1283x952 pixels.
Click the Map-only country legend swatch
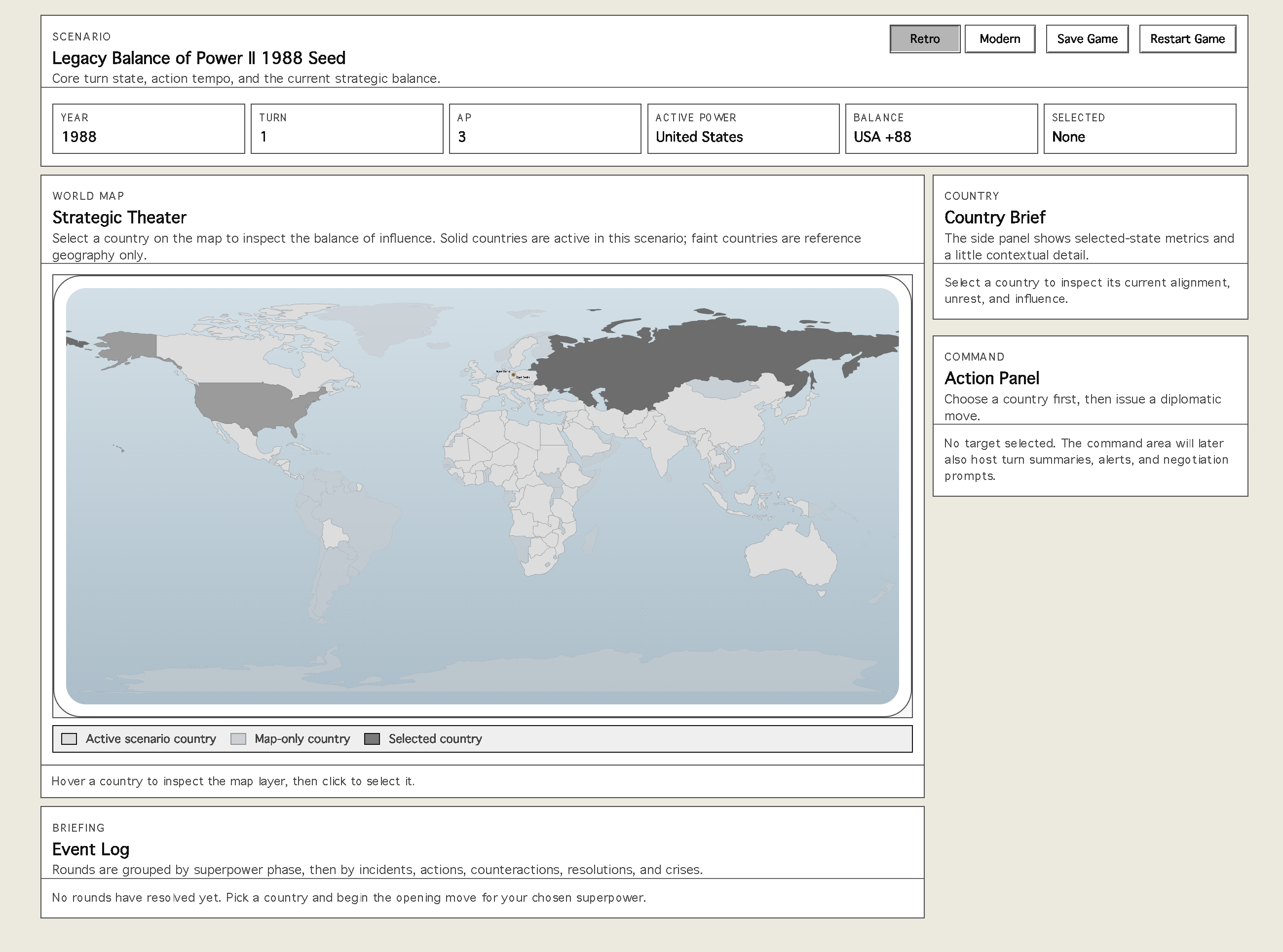pyautogui.click(x=238, y=738)
